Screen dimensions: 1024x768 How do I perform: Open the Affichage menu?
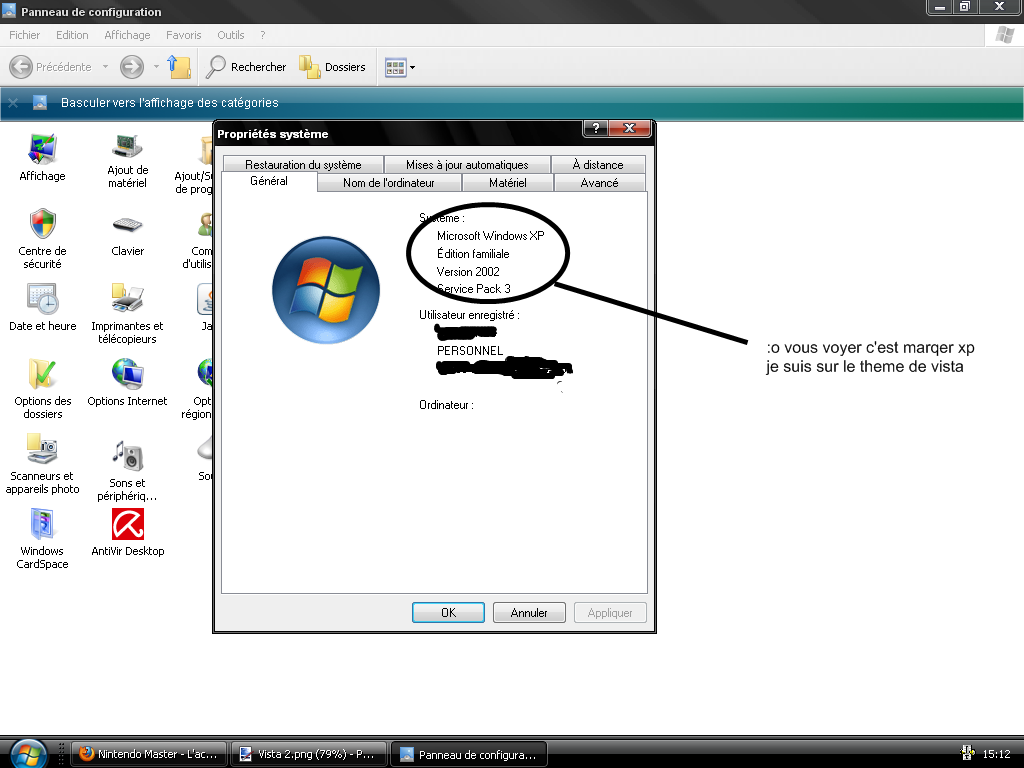pyautogui.click(x=127, y=35)
